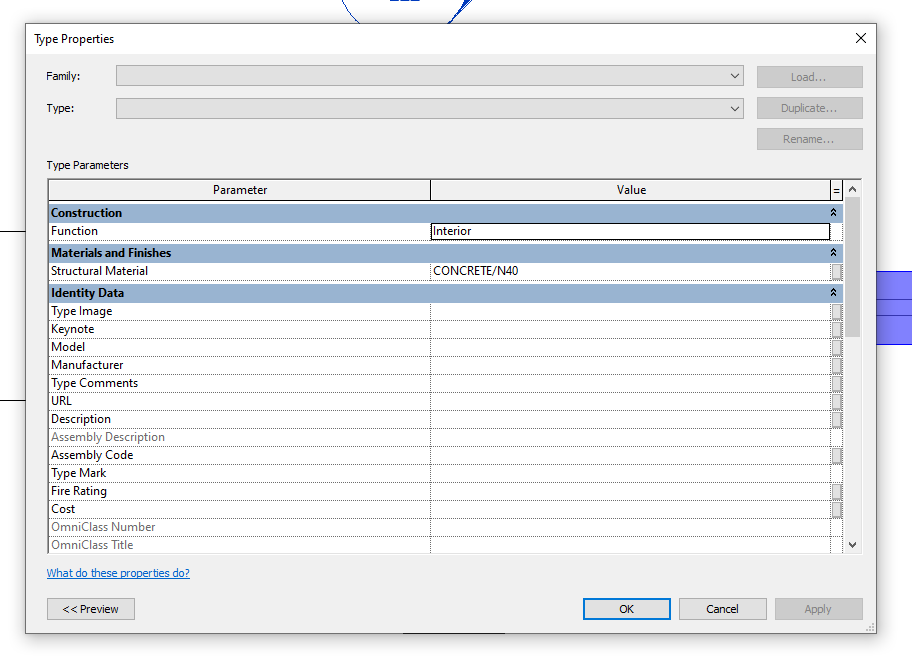Click the Parameter column header
This screenshot has height=659, width=912.
coord(240,190)
